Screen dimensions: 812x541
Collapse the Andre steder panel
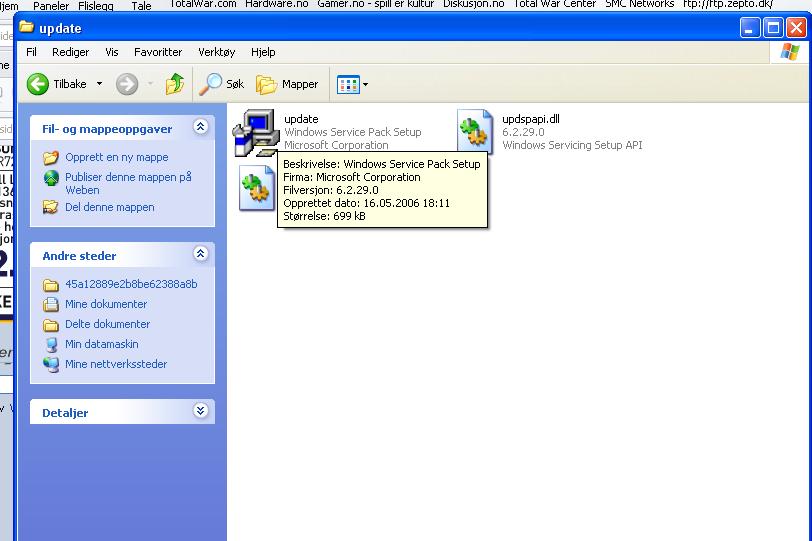200,254
